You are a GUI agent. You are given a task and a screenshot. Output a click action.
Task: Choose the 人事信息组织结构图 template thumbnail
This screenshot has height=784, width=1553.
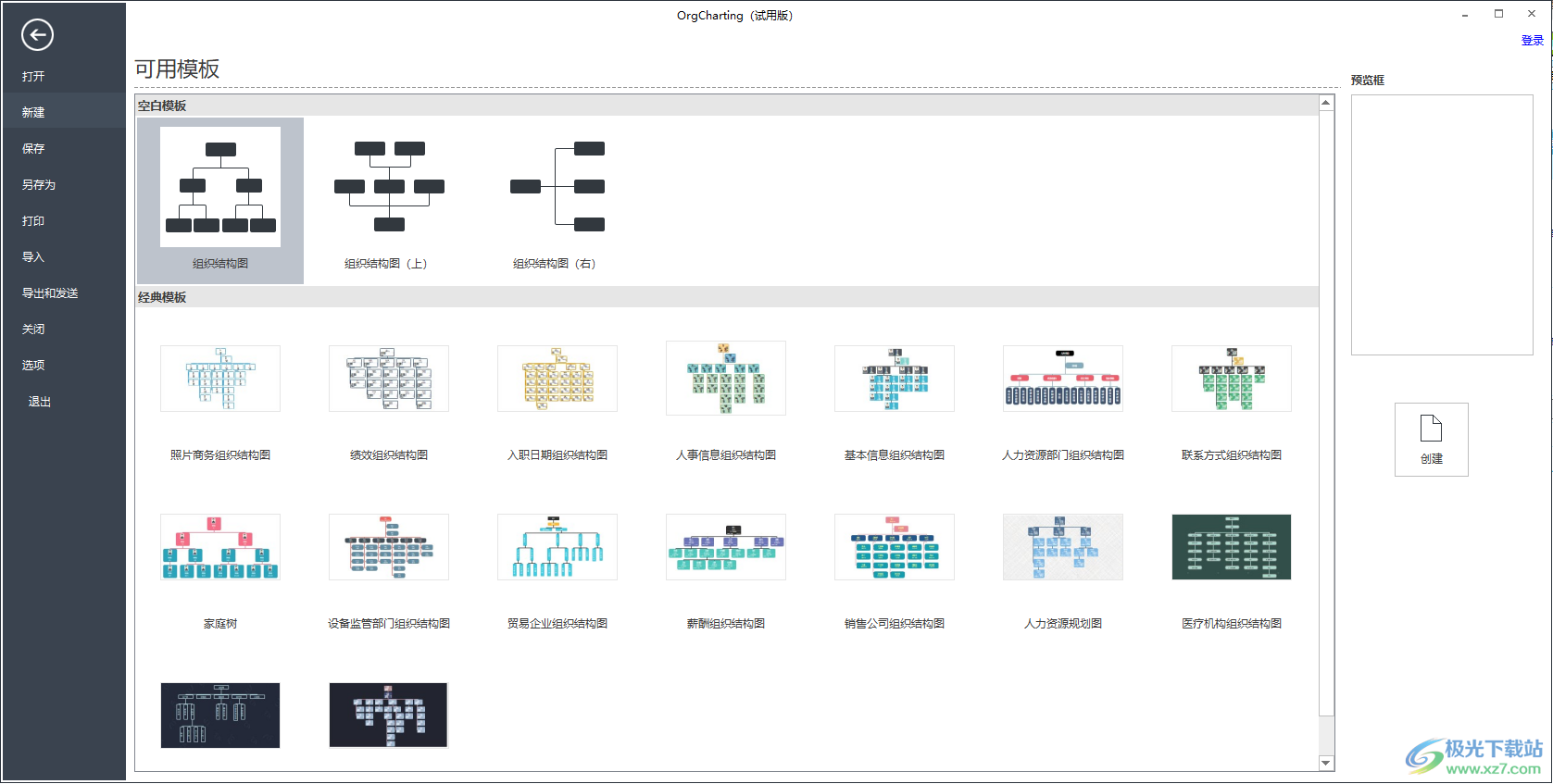(x=726, y=378)
